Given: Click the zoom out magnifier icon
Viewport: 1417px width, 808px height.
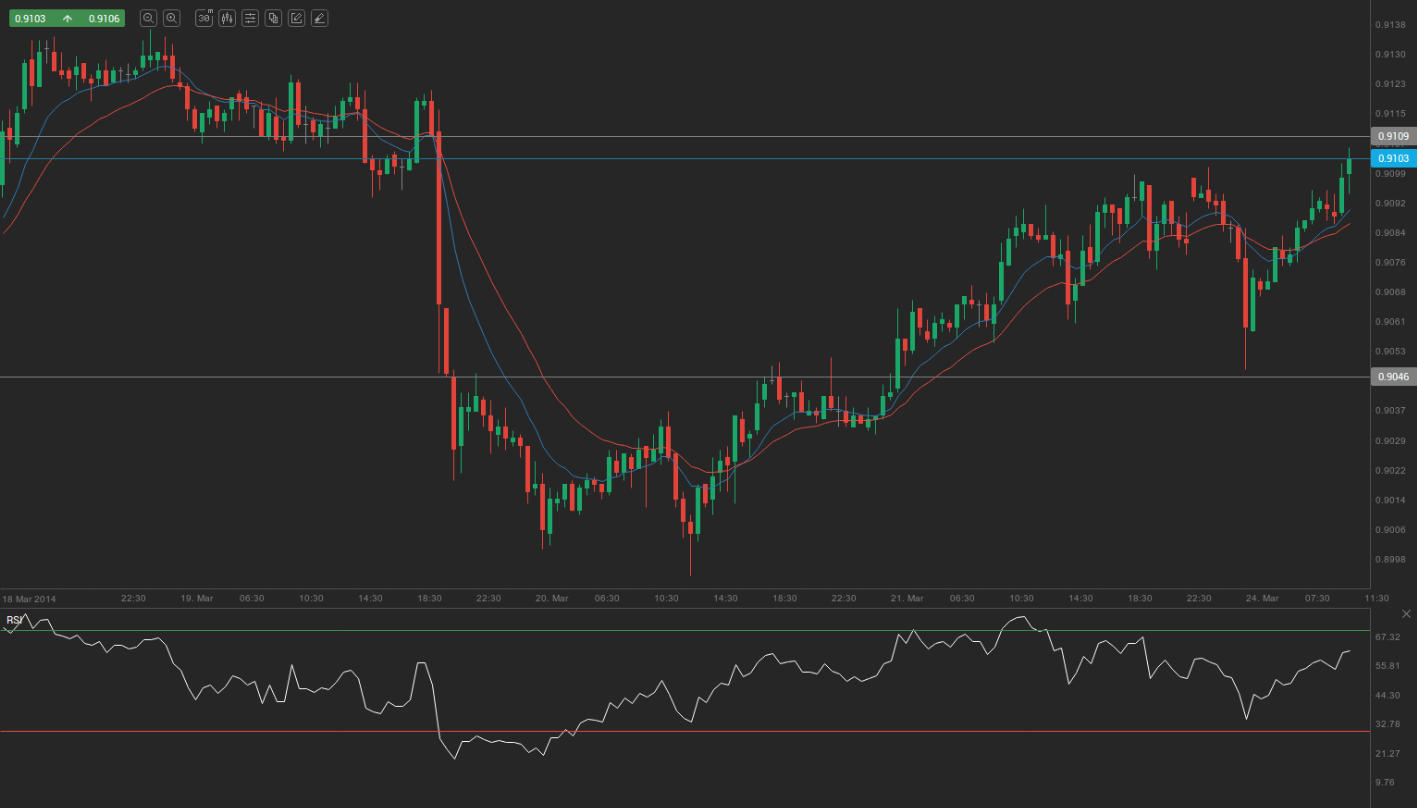Looking at the screenshot, I should (148, 18).
